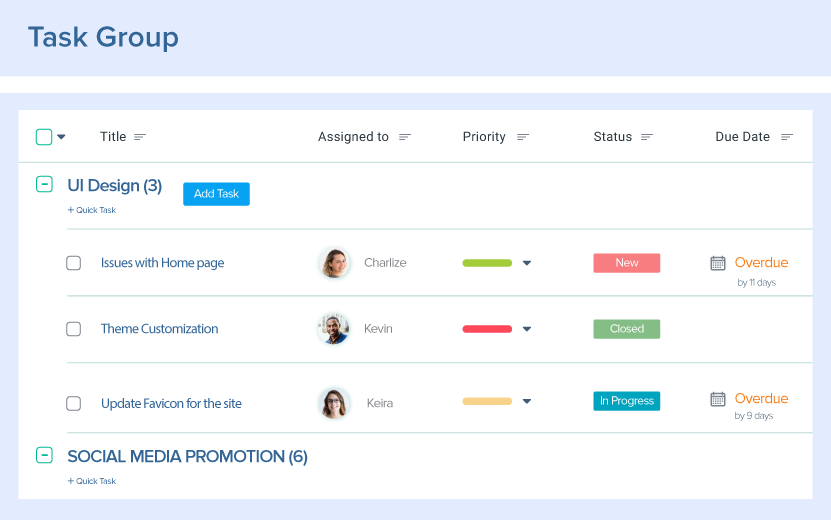Open priority dropdown for Kevin's task
831x520 pixels.
(527, 329)
